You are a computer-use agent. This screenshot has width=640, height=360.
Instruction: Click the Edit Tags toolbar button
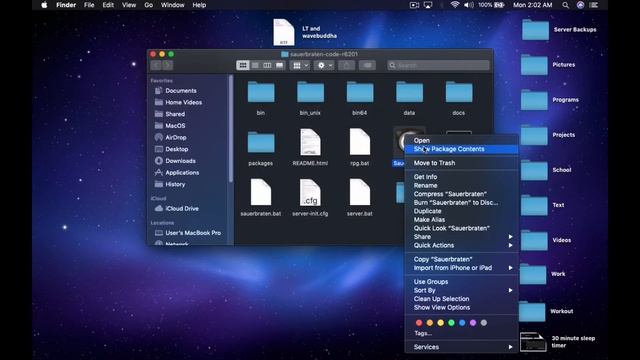point(367,65)
